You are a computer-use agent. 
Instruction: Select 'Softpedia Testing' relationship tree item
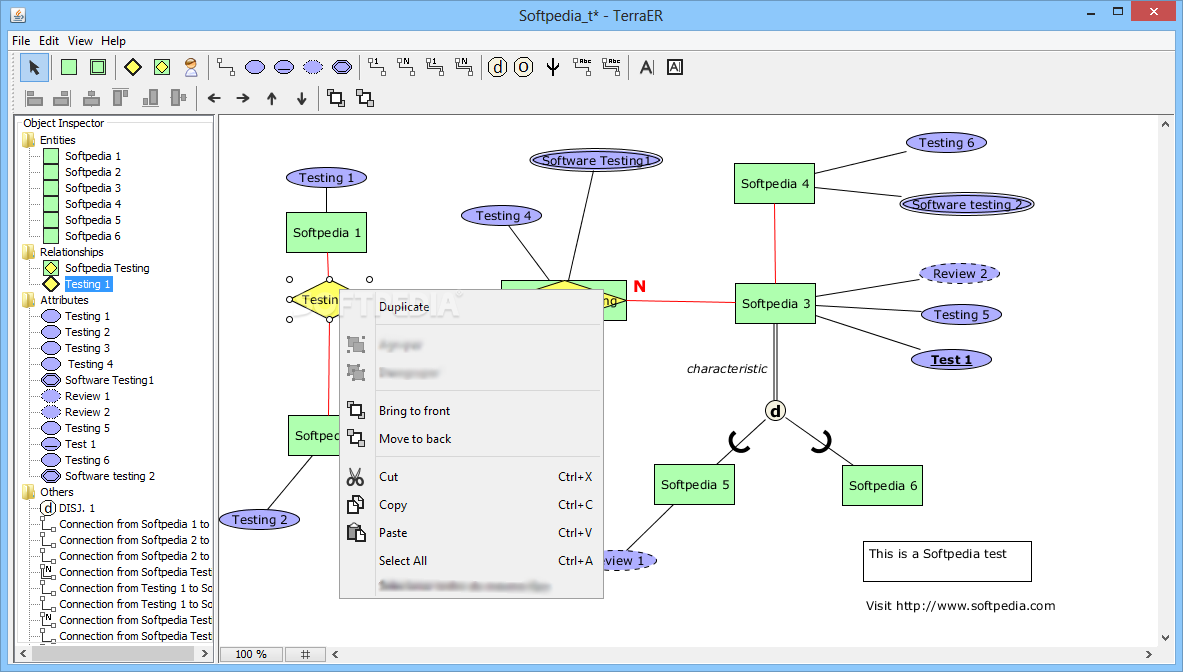[x=107, y=268]
